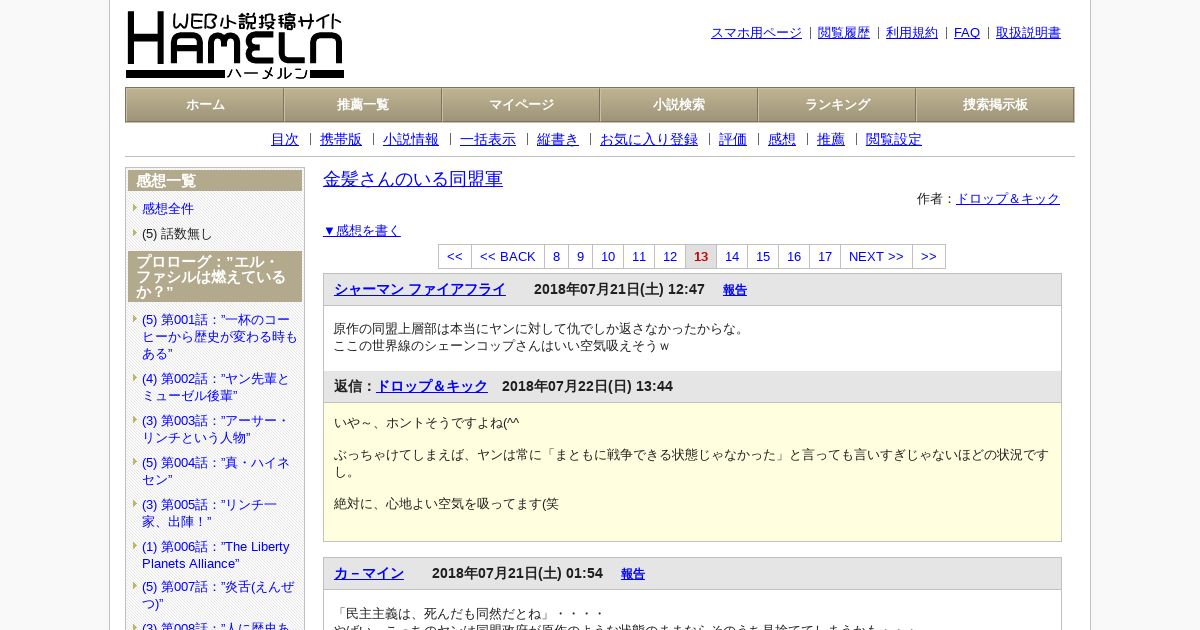Screen dimensions: 1200x630
Task: Open the 取扱説明書 link
Action: click(1028, 33)
